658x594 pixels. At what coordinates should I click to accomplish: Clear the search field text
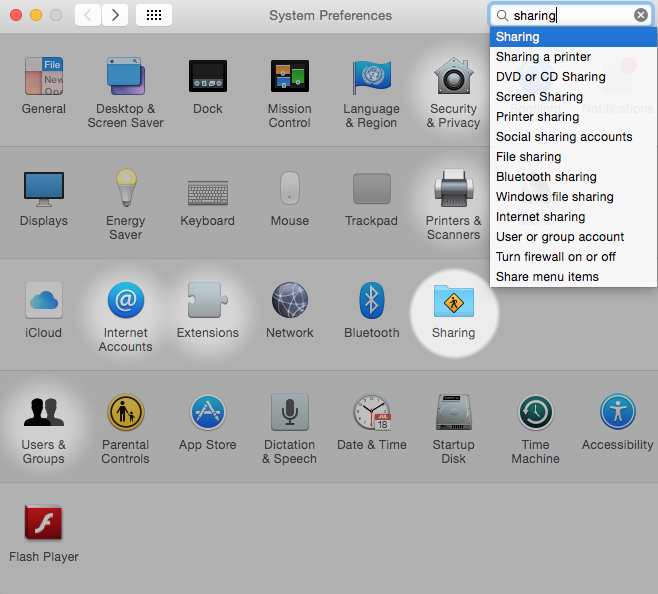coord(641,16)
